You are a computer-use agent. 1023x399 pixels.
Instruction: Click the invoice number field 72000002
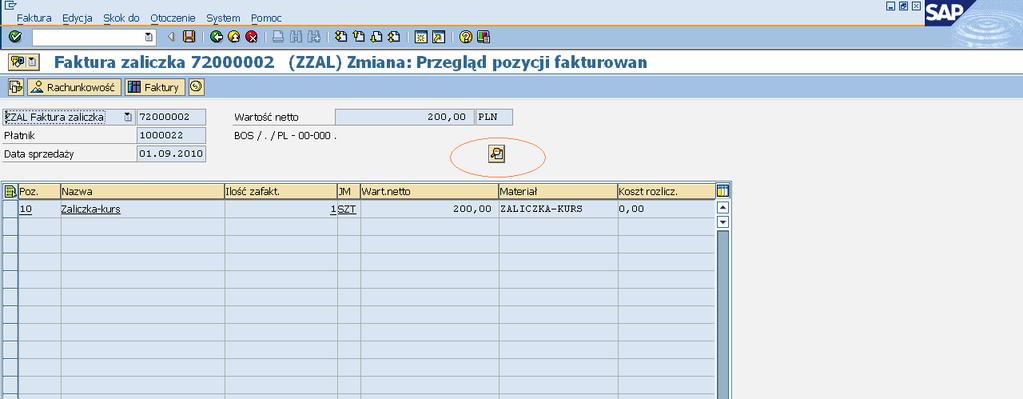[172, 117]
